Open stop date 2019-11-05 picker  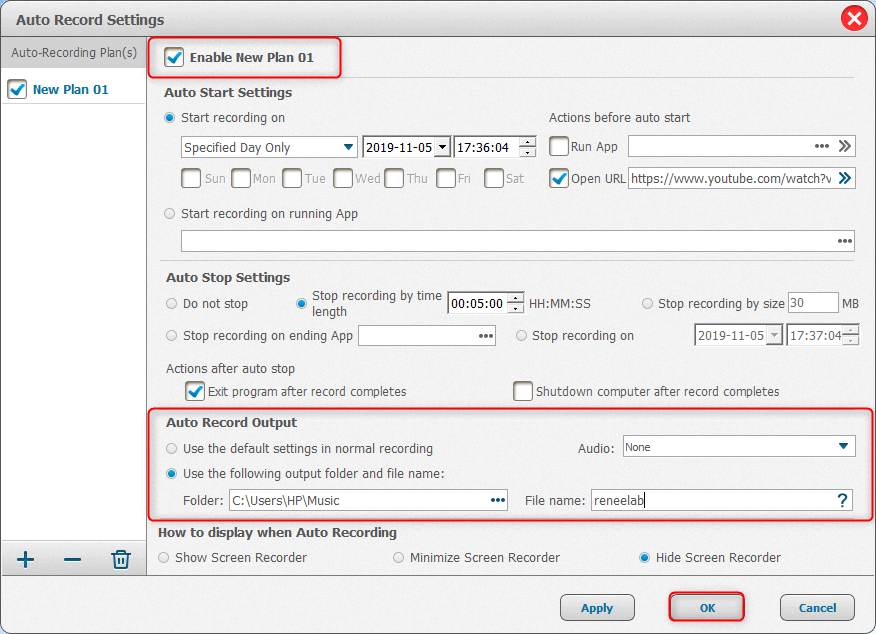774,335
